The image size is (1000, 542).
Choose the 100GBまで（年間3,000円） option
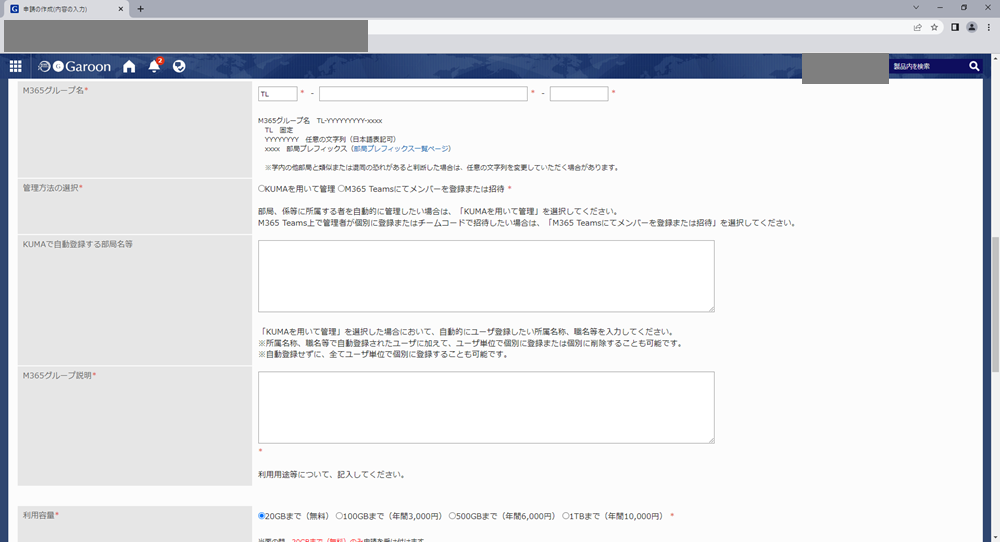pyautogui.click(x=339, y=516)
